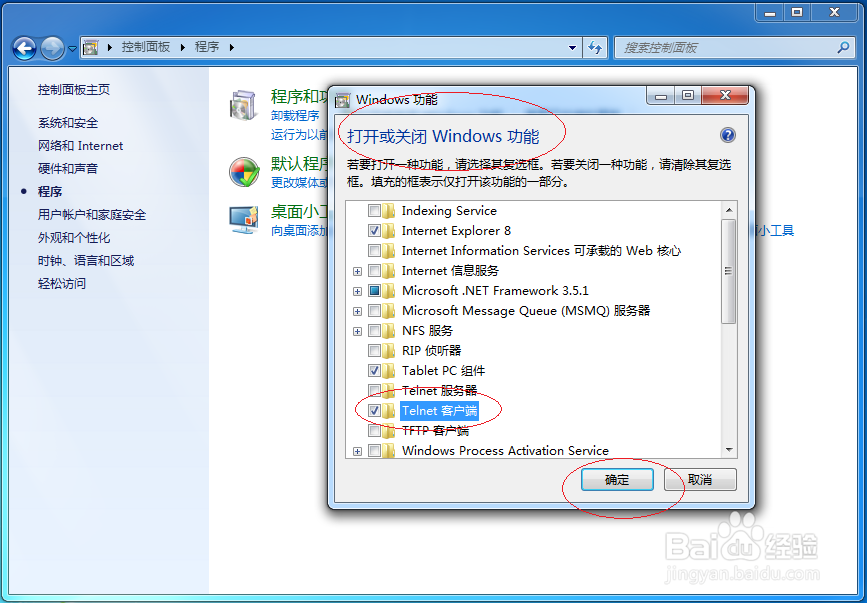Click the refresh arrows beside the address bar
This screenshot has width=867, height=603.
[x=595, y=46]
